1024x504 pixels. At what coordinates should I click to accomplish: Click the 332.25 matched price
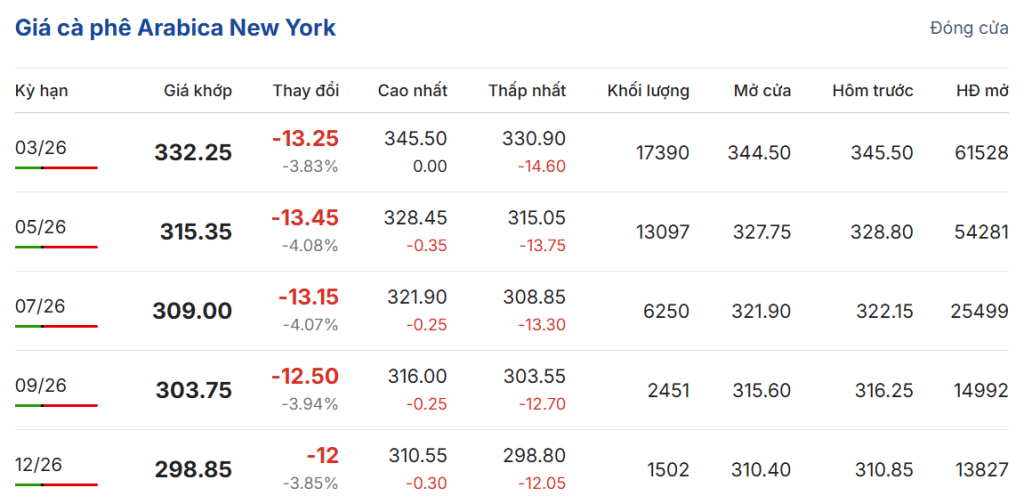click(193, 153)
